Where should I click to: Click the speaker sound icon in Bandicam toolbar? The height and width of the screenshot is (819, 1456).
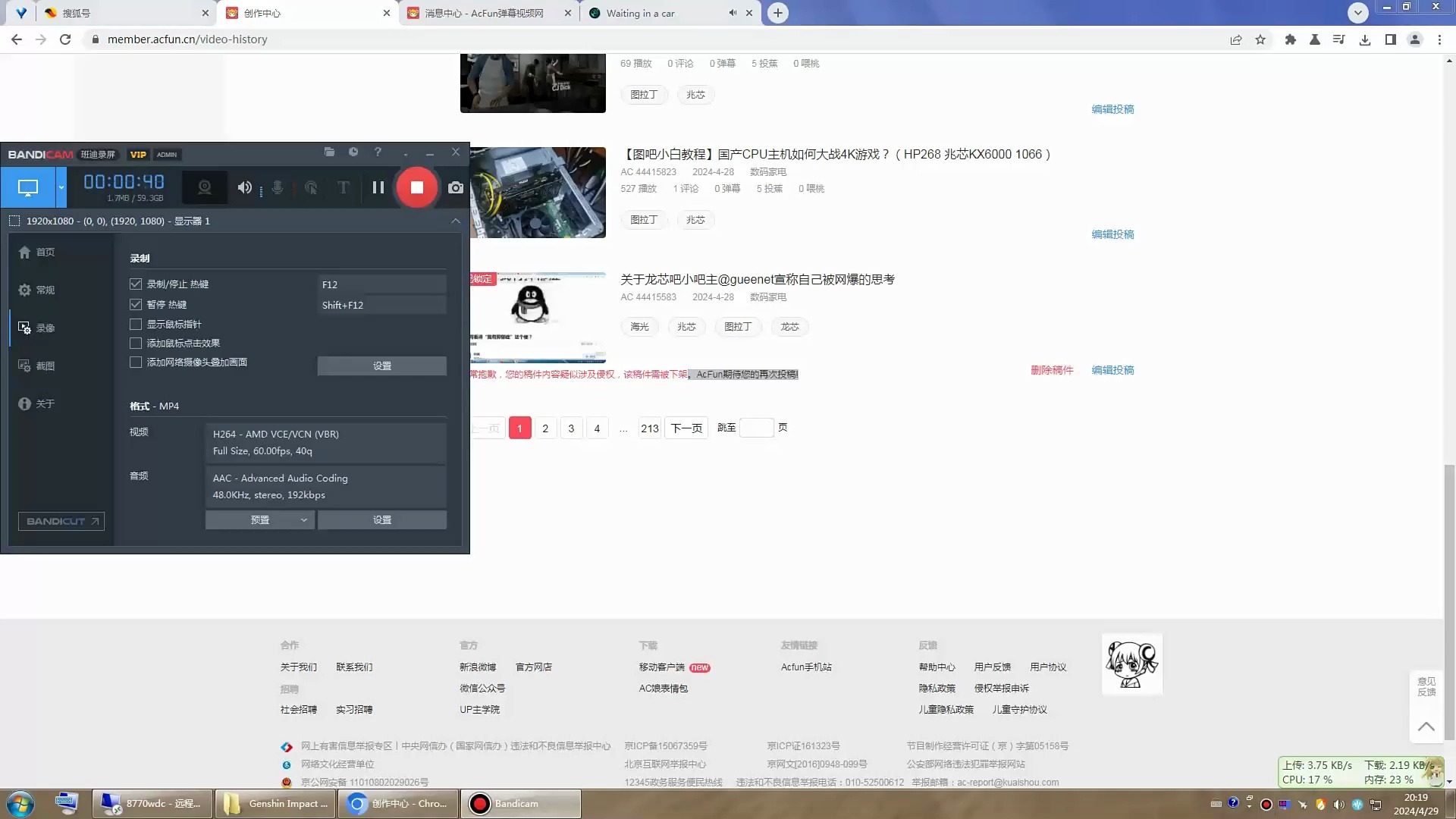244,187
